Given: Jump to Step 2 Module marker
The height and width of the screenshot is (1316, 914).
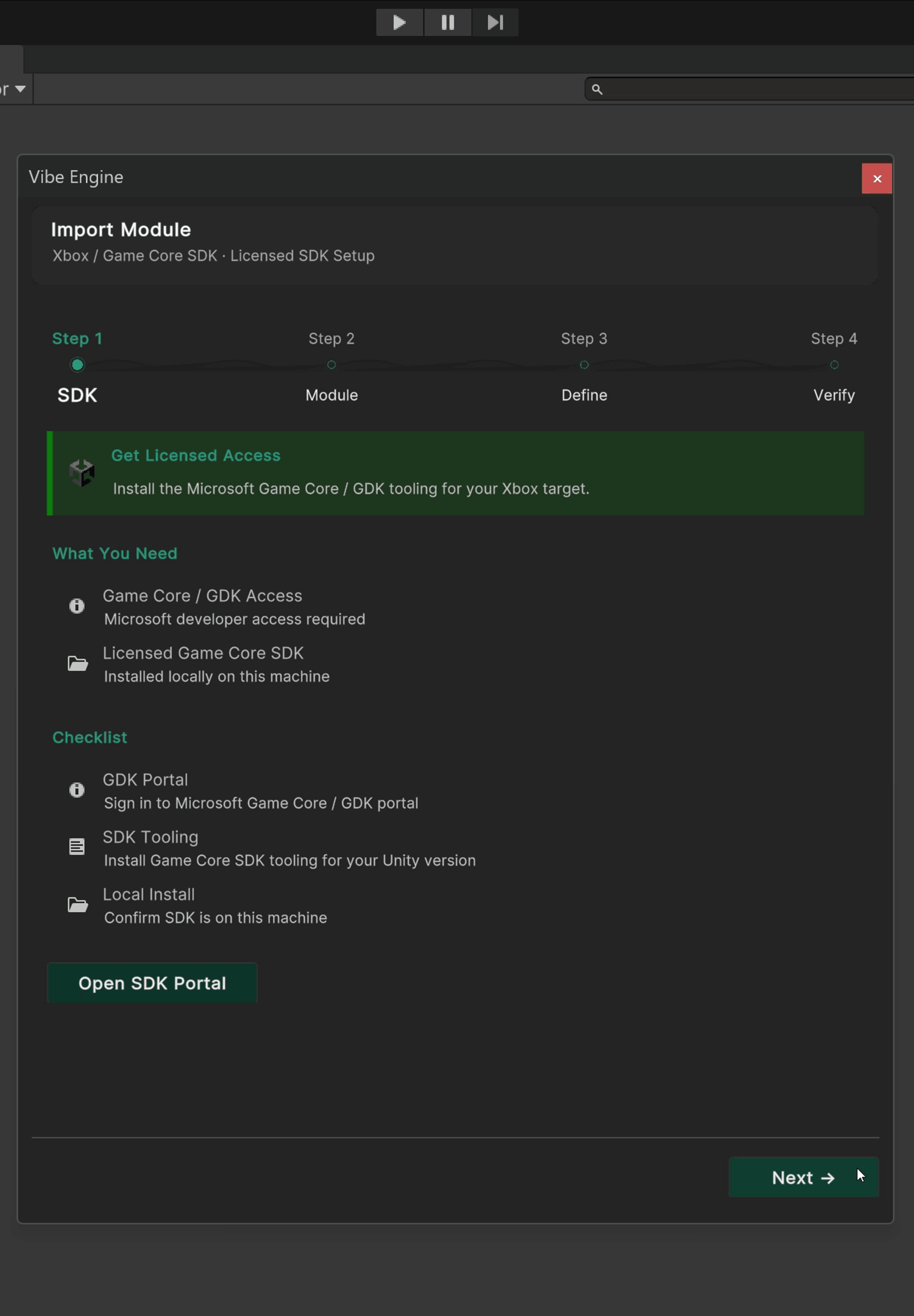Looking at the screenshot, I should 331,365.
